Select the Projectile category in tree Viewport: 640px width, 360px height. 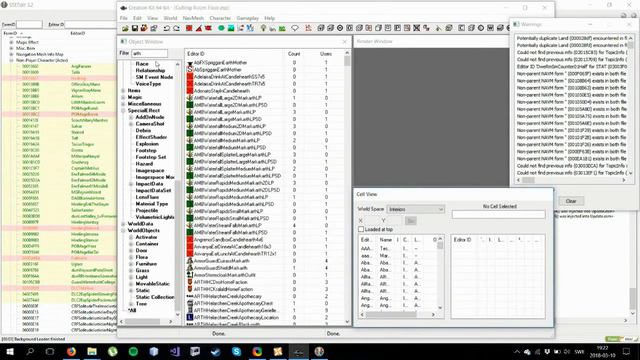147,210
